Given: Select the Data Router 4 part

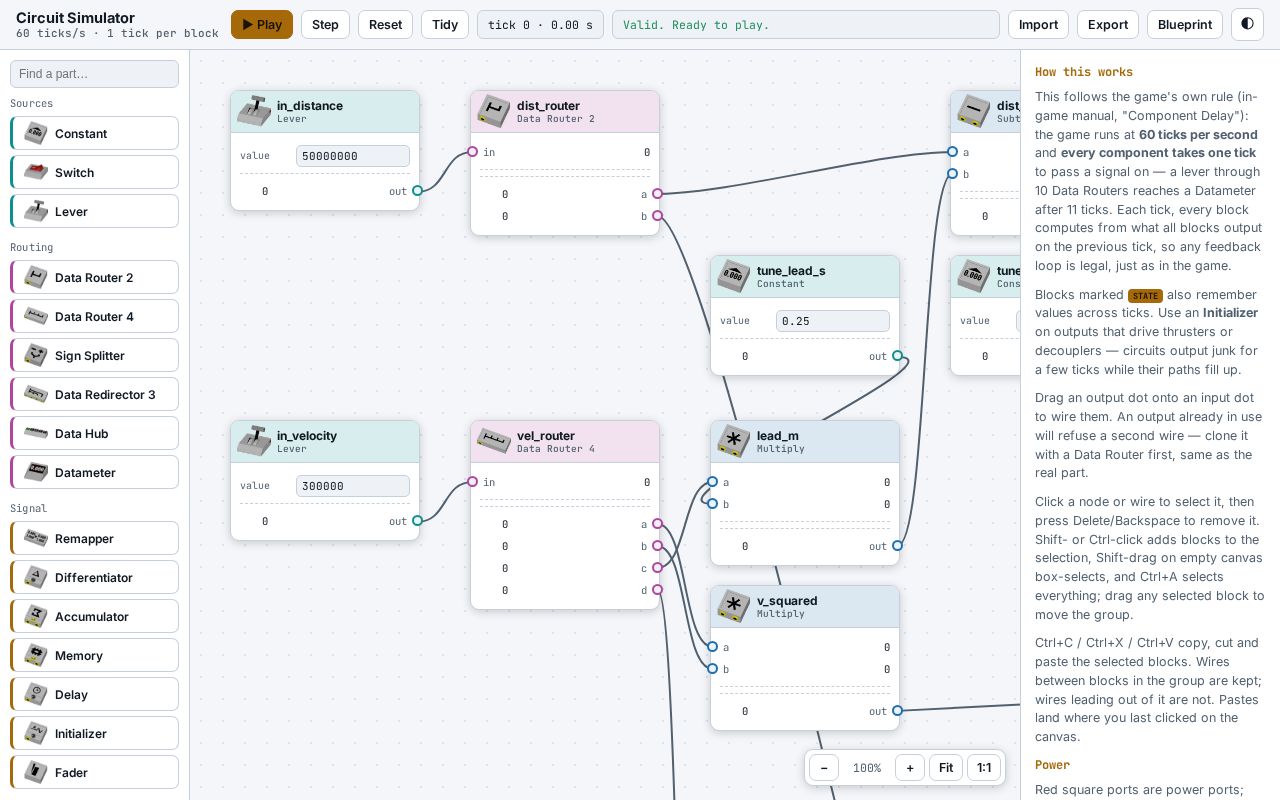Looking at the screenshot, I should (94, 316).
